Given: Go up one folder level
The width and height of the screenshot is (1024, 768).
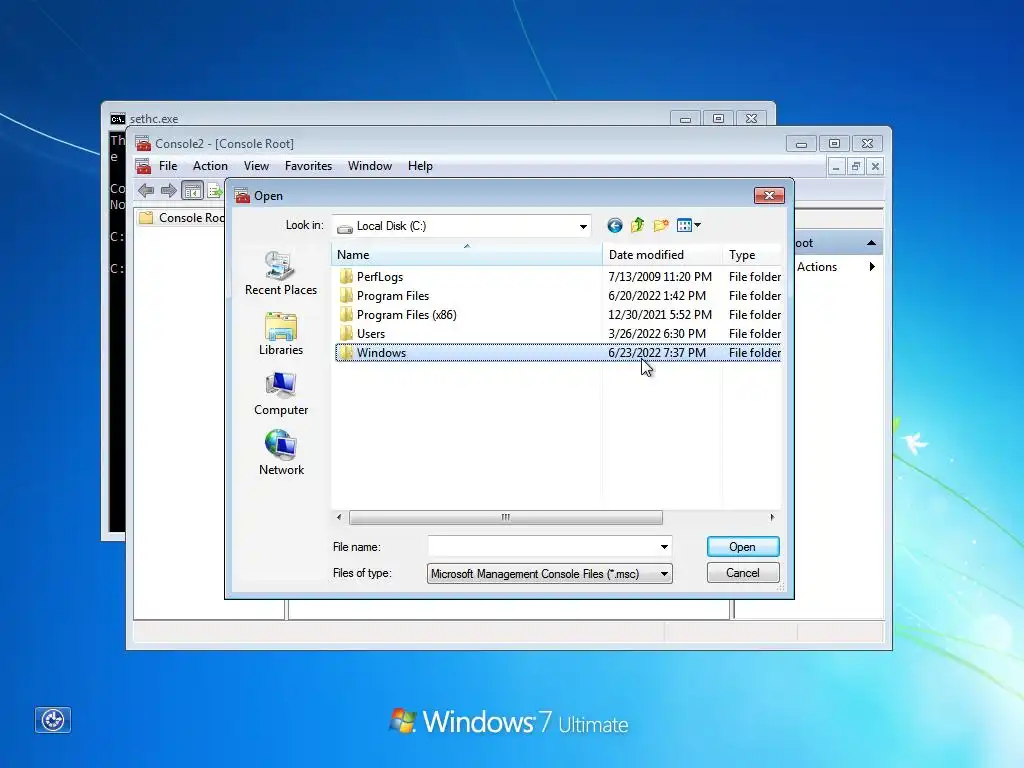Looking at the screenshot, I should pyautogui.click(x=637, y=226).
